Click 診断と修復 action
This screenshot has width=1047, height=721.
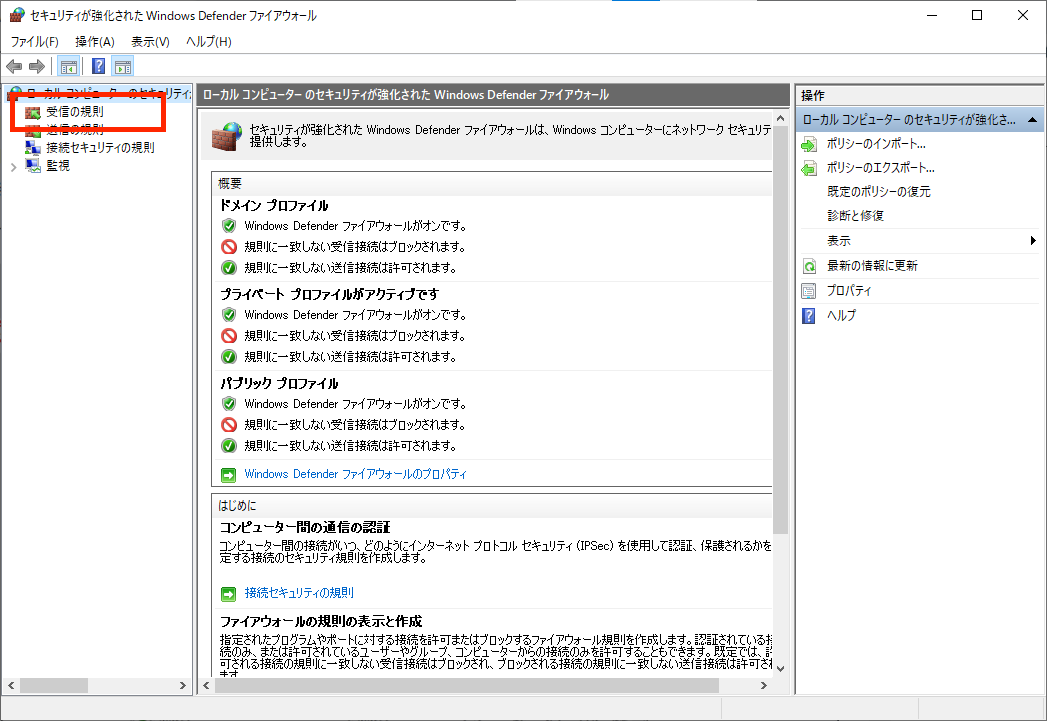(855, 216)
